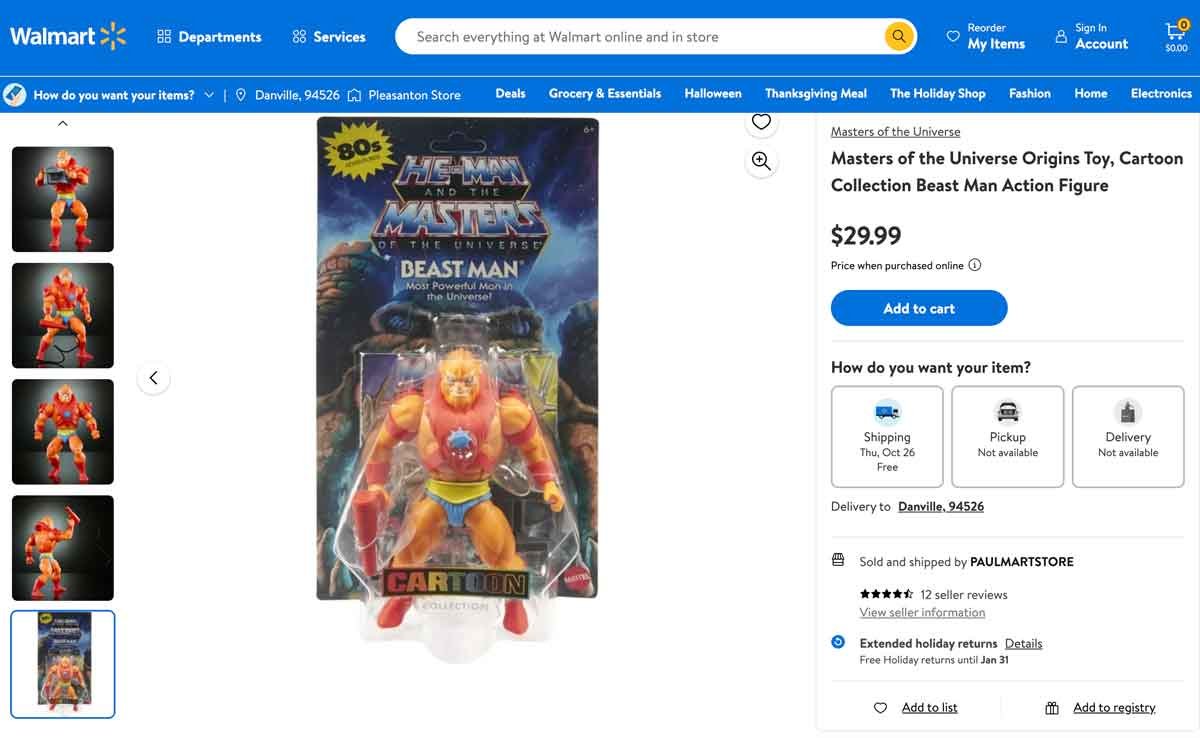Click the Services icon
Image resolution: width=1200 pixels, height=738 pixels.
pos(298,36)
